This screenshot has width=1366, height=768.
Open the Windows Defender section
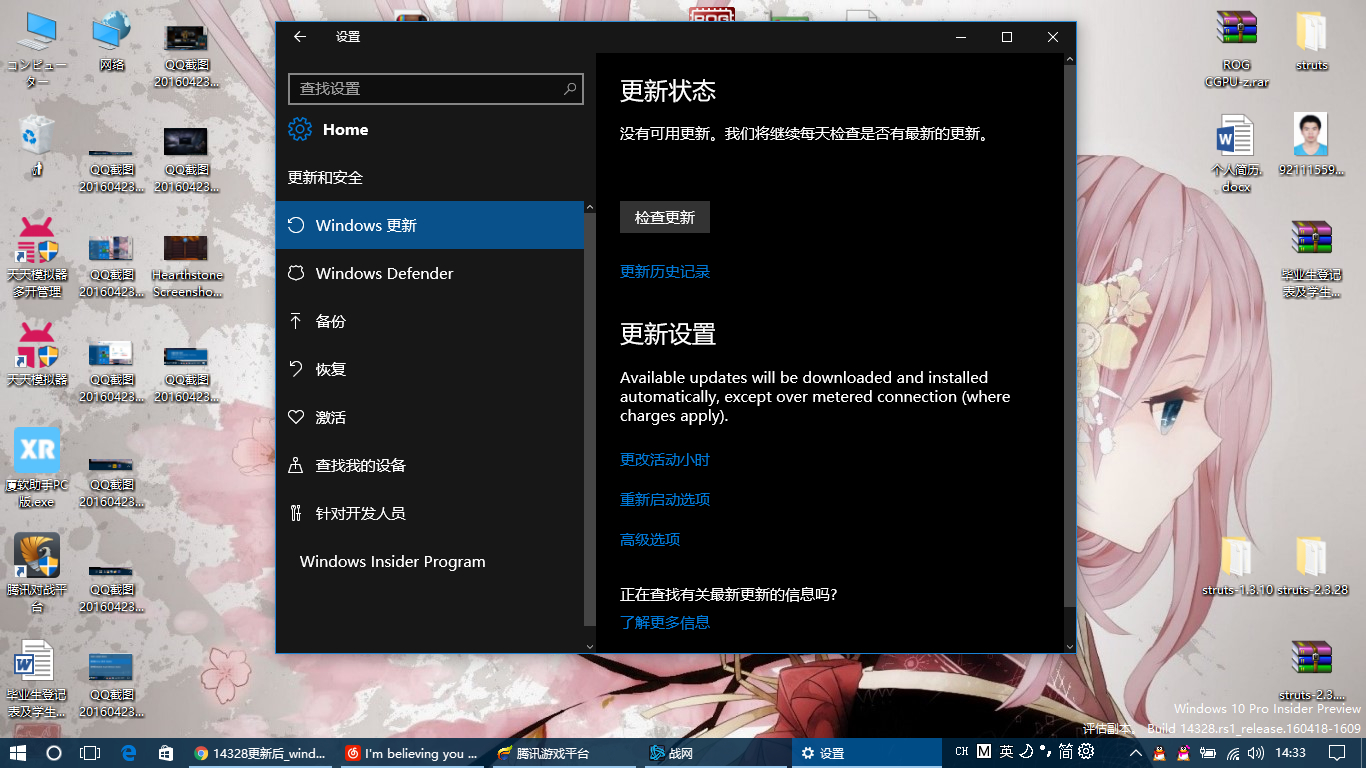tap(430, 273)
